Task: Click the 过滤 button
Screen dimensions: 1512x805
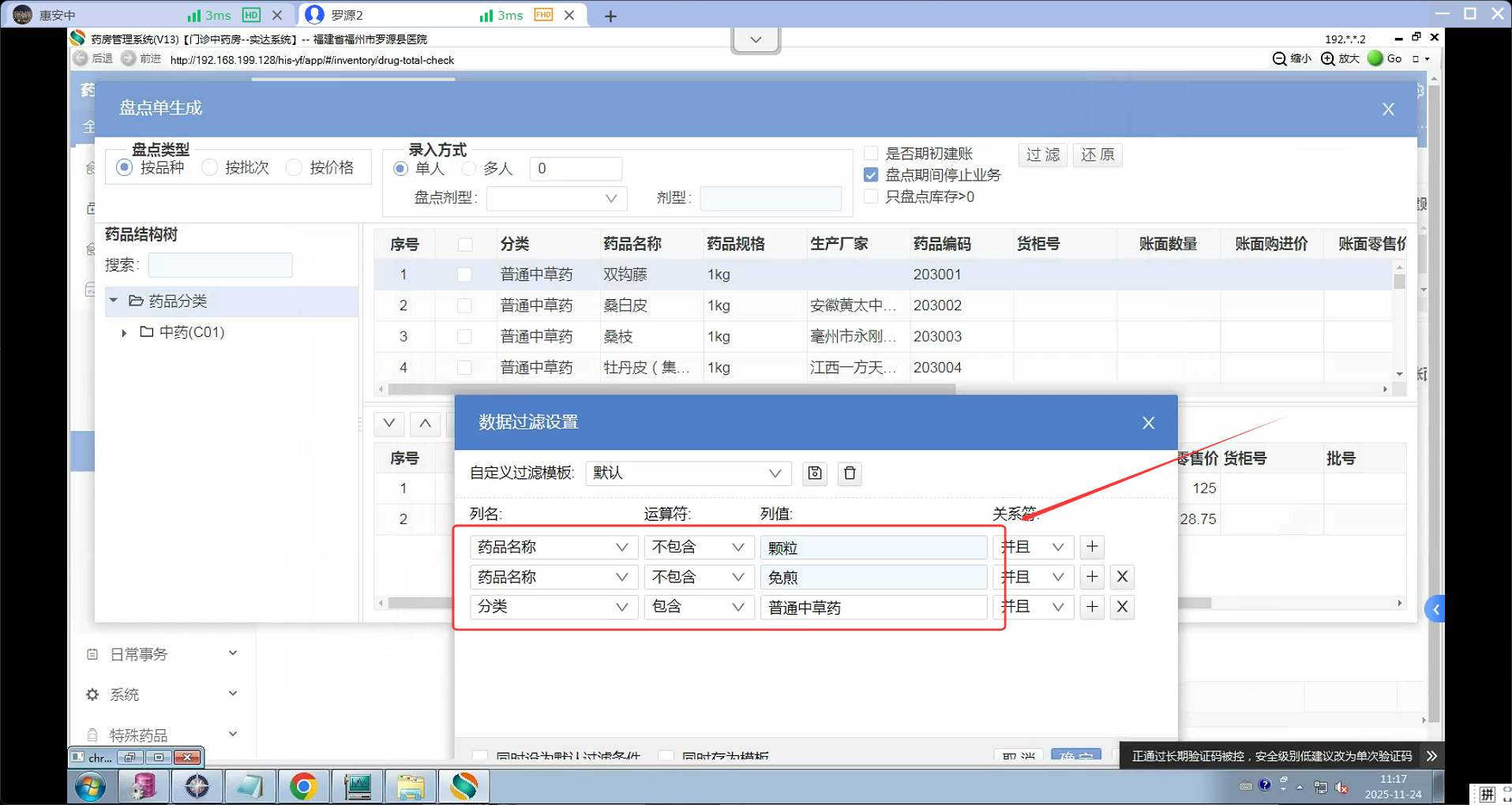Action: (x=1043, y=155)
